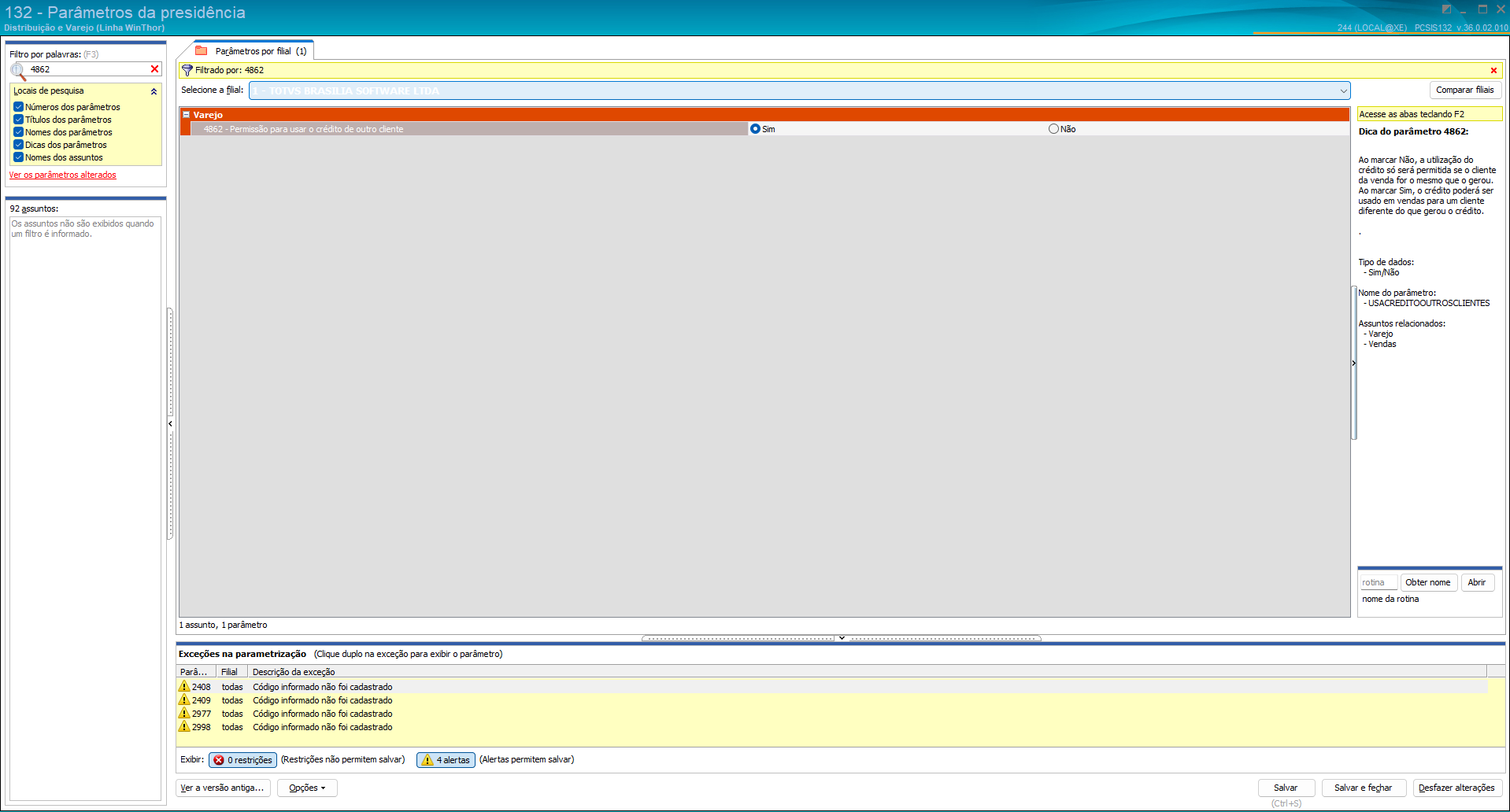
Task: Collapse the tip panel with right splitter arrow
Action: click(1354, 363)
